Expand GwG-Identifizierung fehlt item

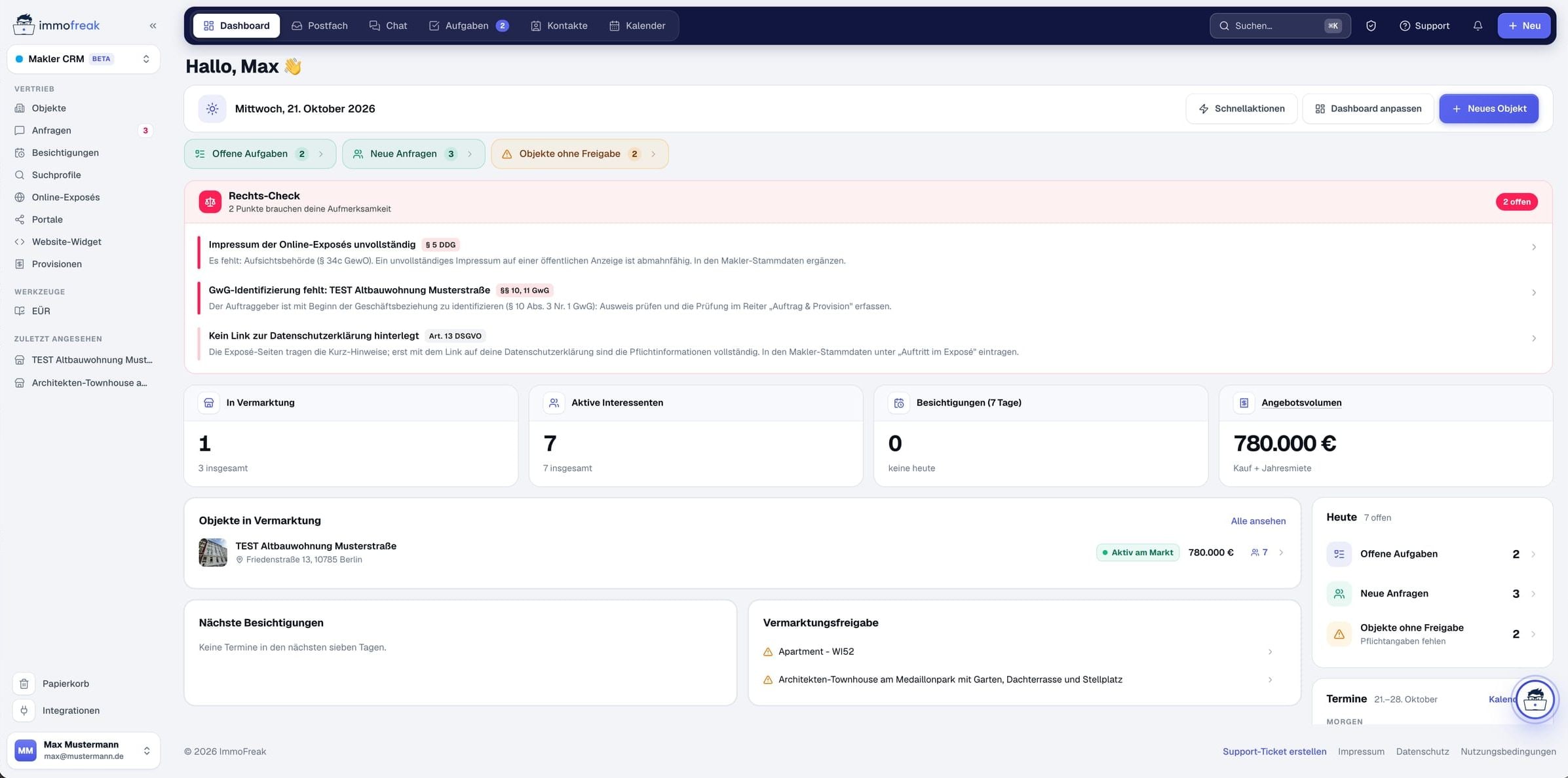868,298
